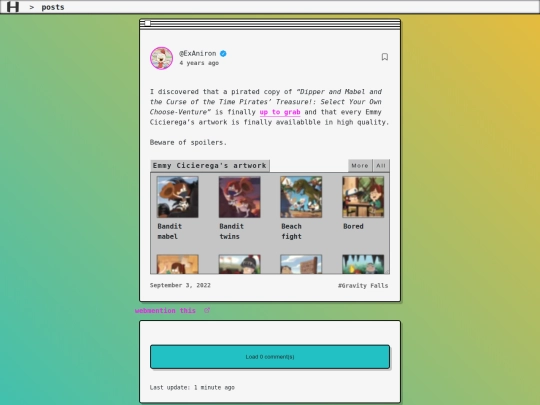Bookmark this post with the bookmark icon
540x405 pixels.
(x=385, y=57)
